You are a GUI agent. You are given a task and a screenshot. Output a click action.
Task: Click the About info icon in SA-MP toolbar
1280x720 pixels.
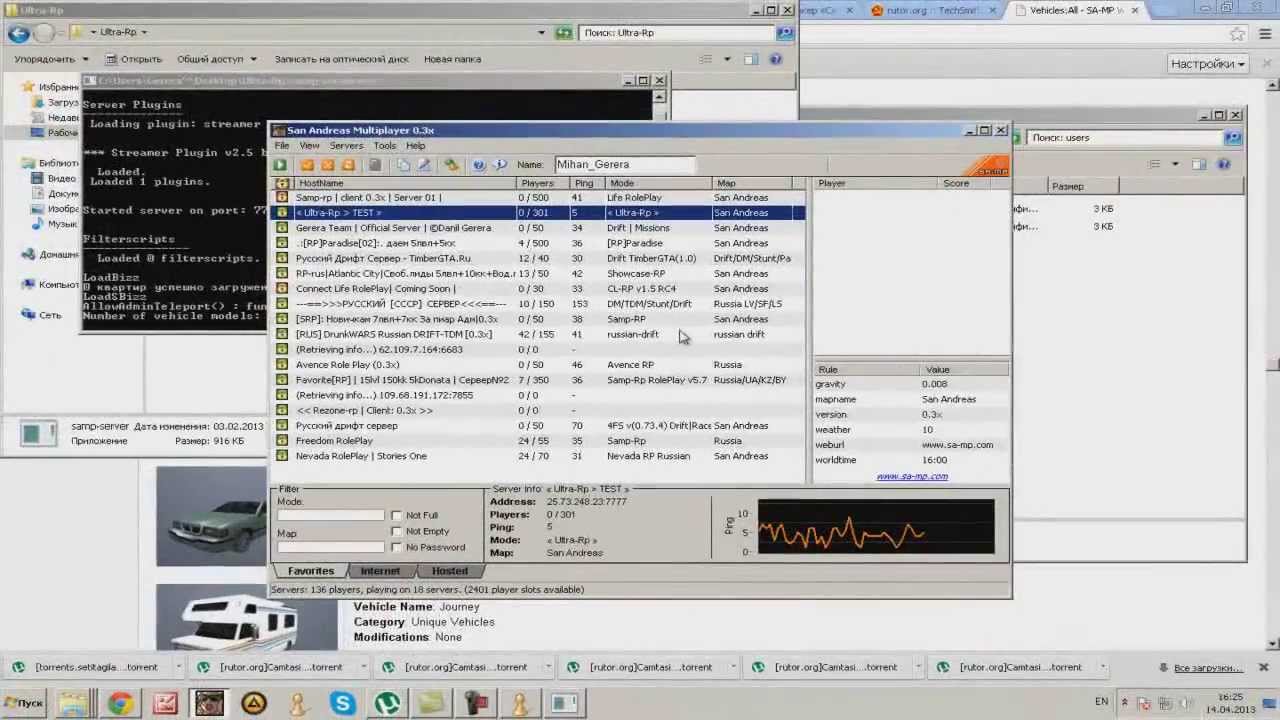click(x=500, y=165)
